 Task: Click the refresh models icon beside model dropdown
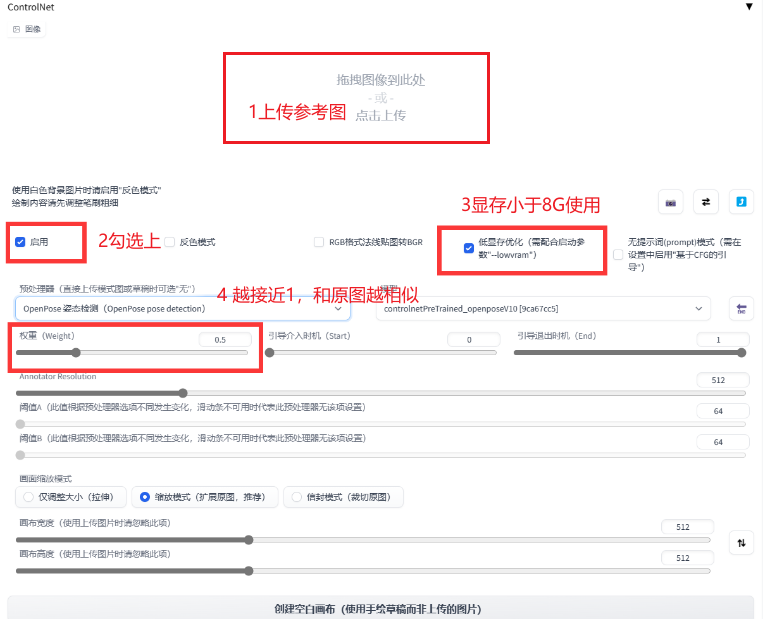(741, 309)
